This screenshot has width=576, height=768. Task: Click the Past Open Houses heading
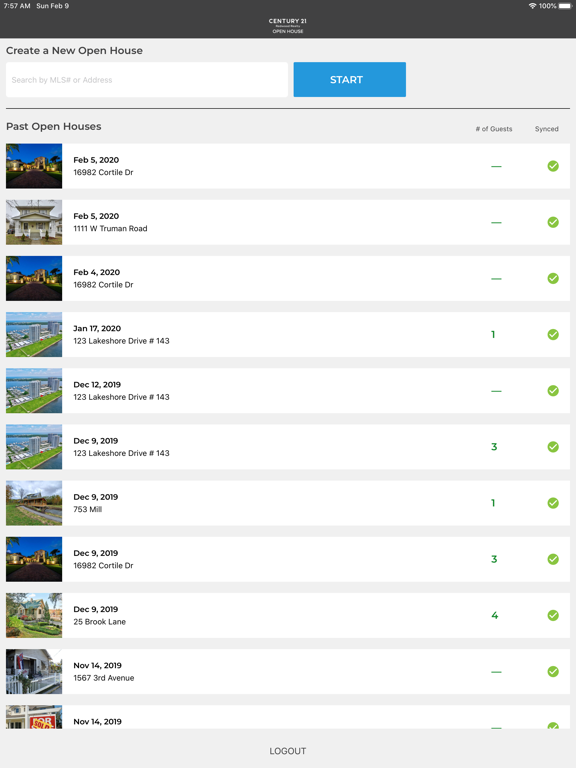click(x=54, y=126)
